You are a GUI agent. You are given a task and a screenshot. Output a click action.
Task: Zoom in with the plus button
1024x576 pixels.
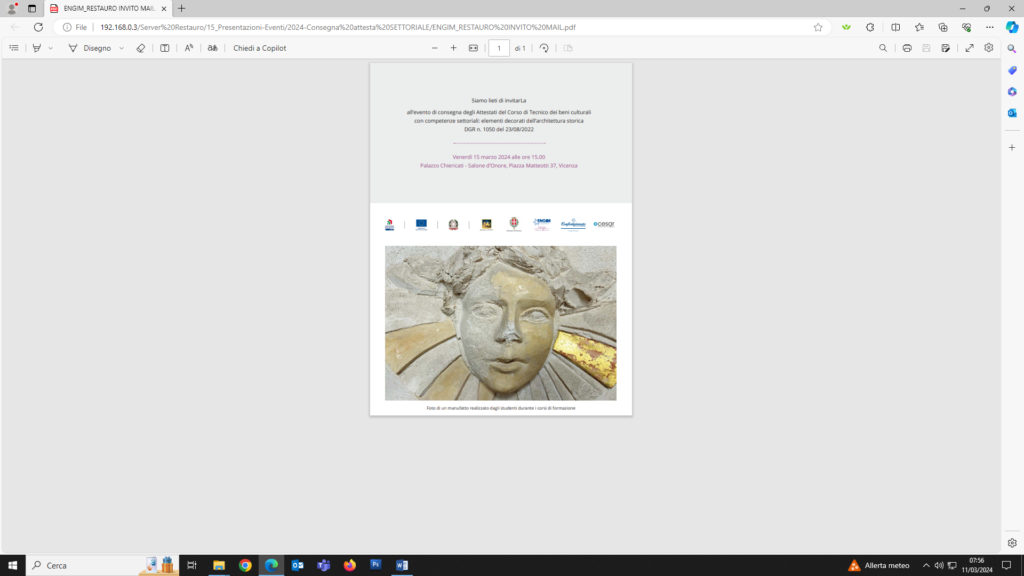[x=453, y=48]
